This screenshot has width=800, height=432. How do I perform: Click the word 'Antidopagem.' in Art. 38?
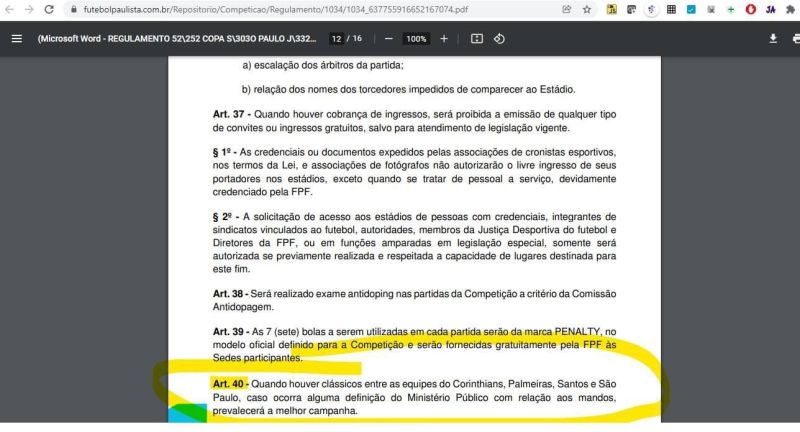pos(243,307)
